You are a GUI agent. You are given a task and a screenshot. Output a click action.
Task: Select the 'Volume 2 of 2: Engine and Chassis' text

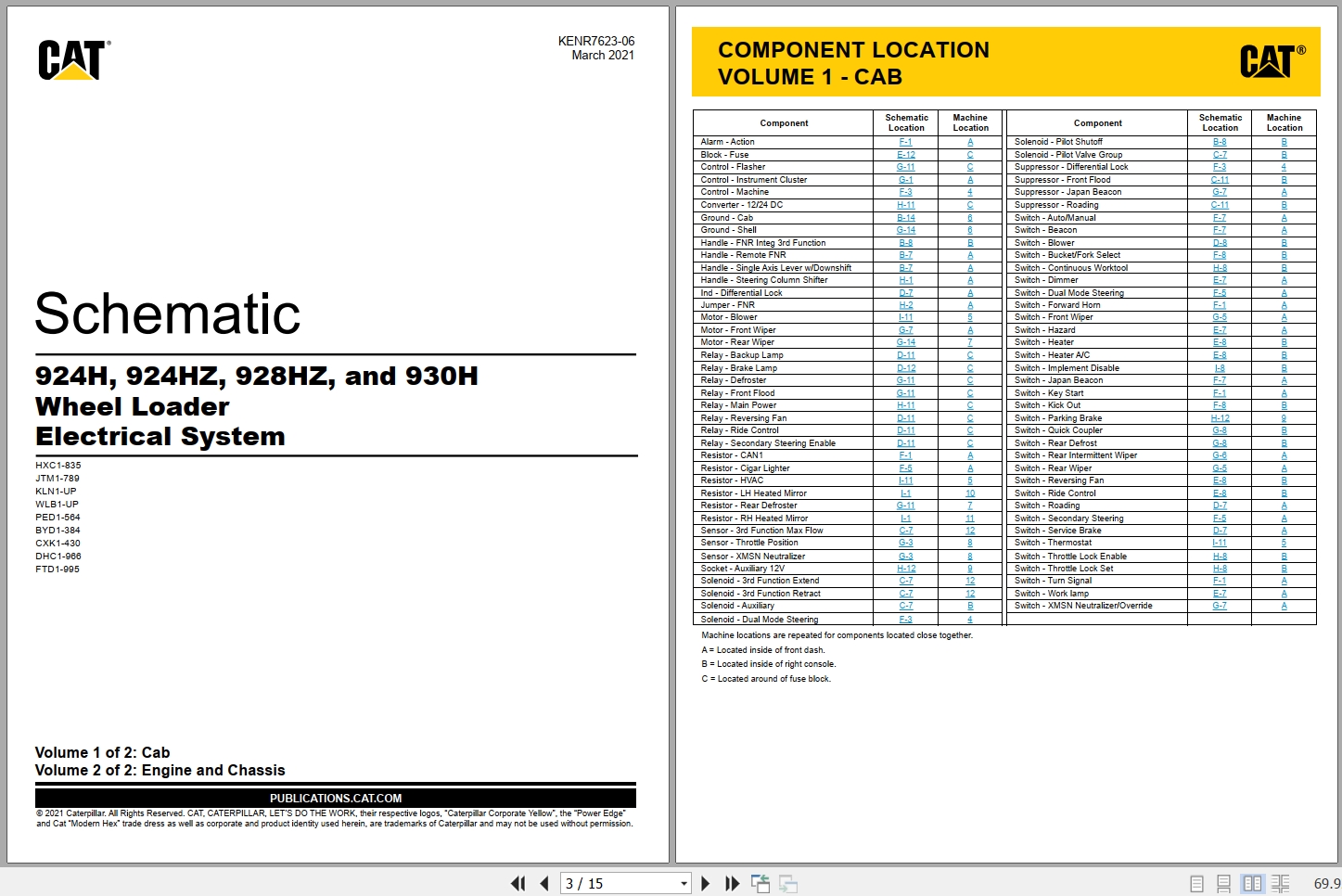tap(160, 771)
